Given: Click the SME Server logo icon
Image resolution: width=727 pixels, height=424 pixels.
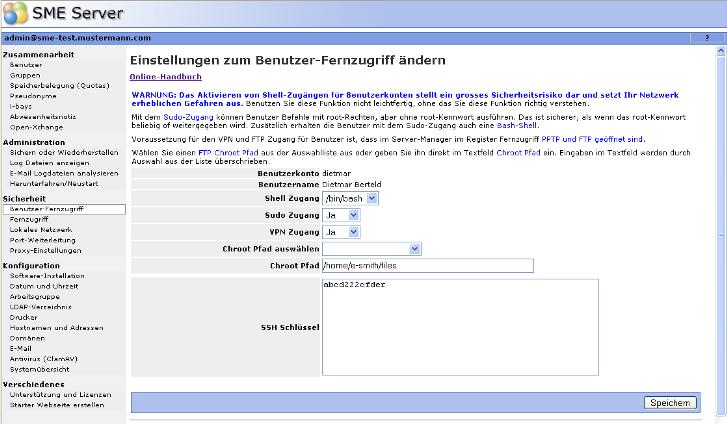Looking at the screenshot, I should 16,14.
